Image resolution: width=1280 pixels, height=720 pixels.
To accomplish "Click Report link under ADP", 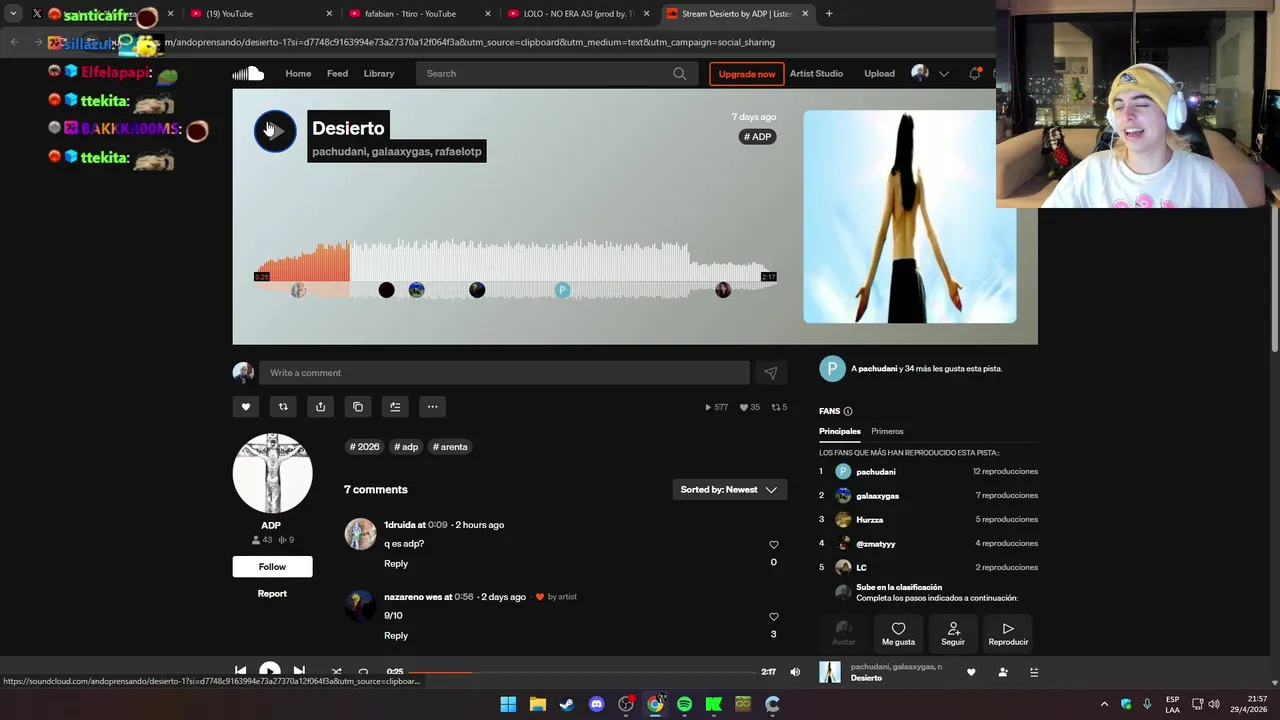I will [272, 594].
